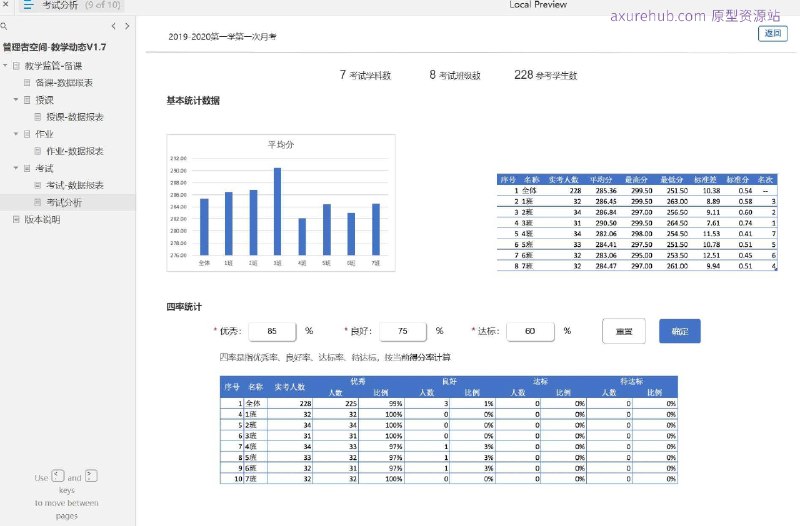Image resolution: width=800 pixels, height=526 pixels.
Task: Click the 最低分 column header
Action: [x=671, y=180]
